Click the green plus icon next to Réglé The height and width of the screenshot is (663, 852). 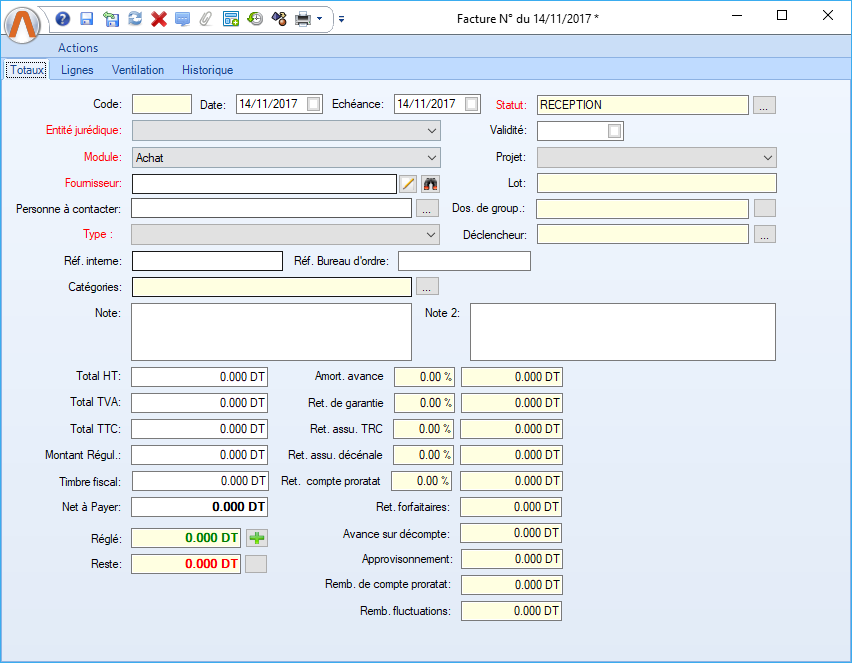[x=257, y=538]
